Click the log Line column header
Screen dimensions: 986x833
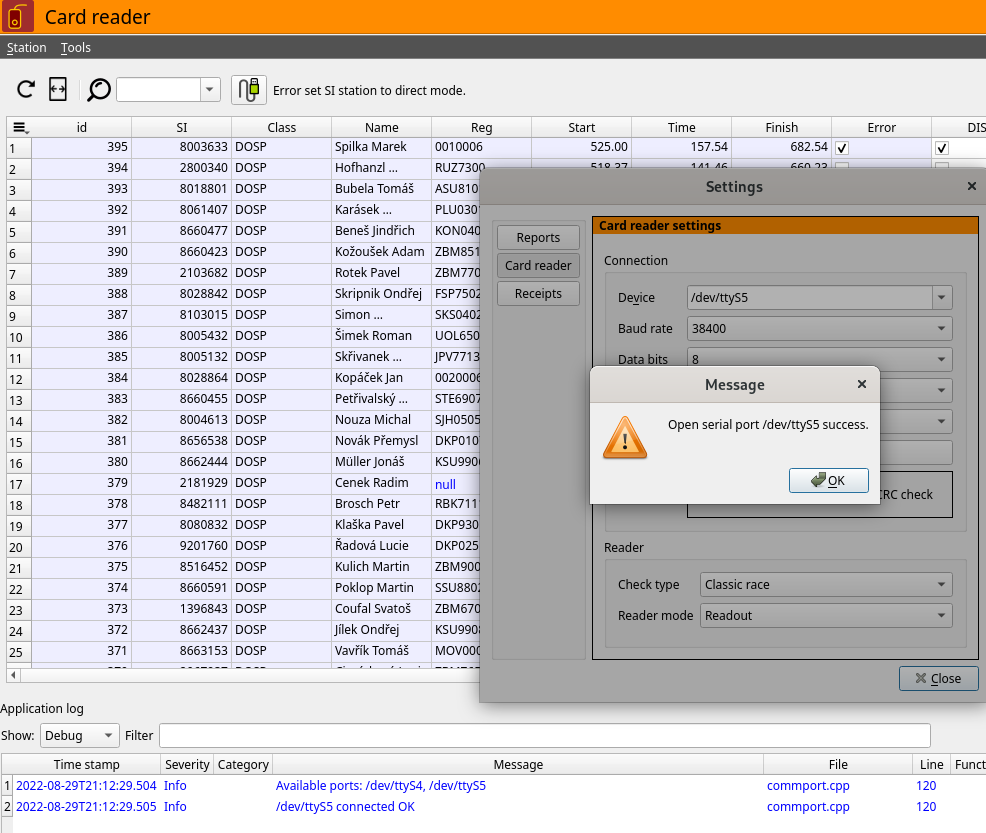931,764
